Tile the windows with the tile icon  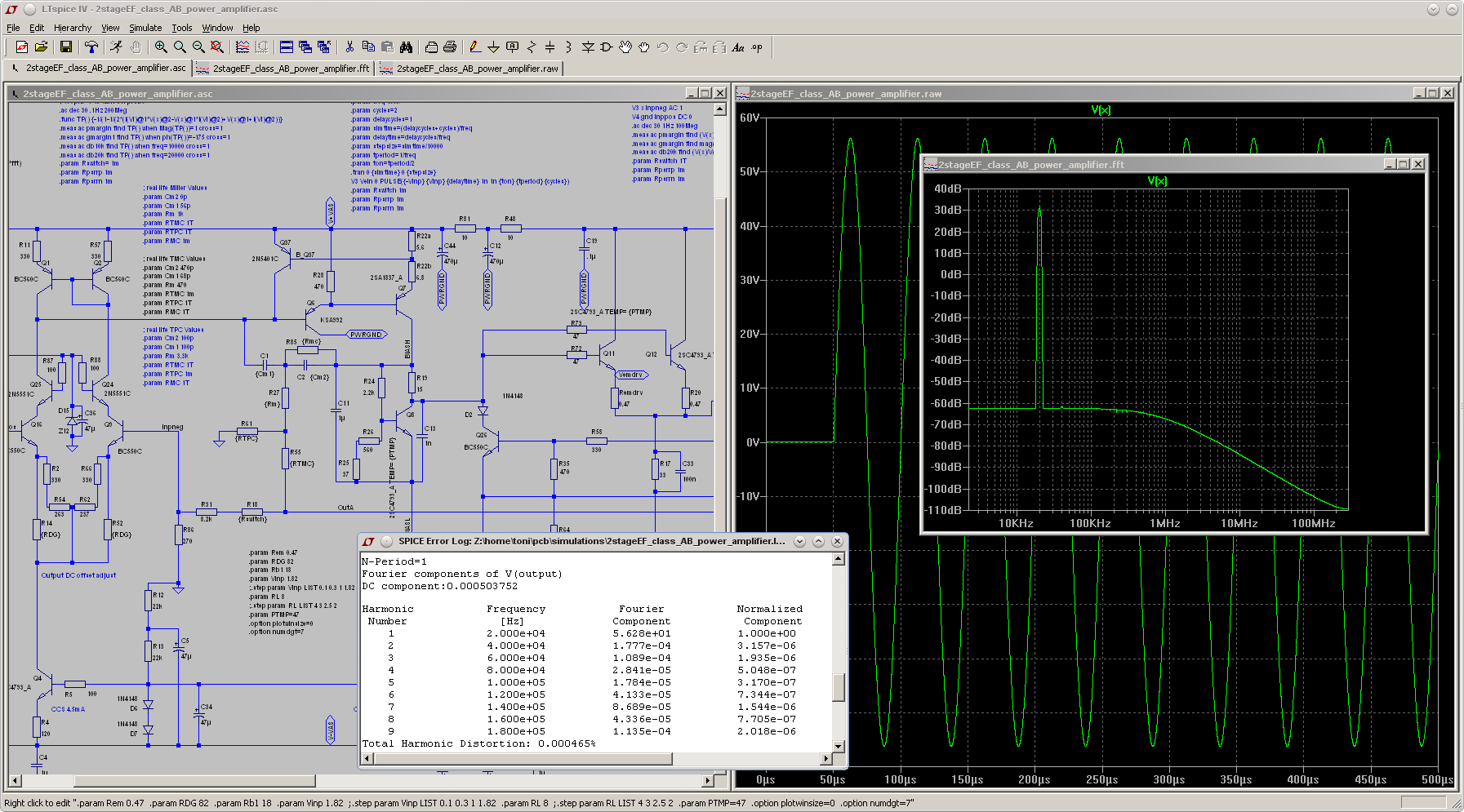[x=286, y=47]
